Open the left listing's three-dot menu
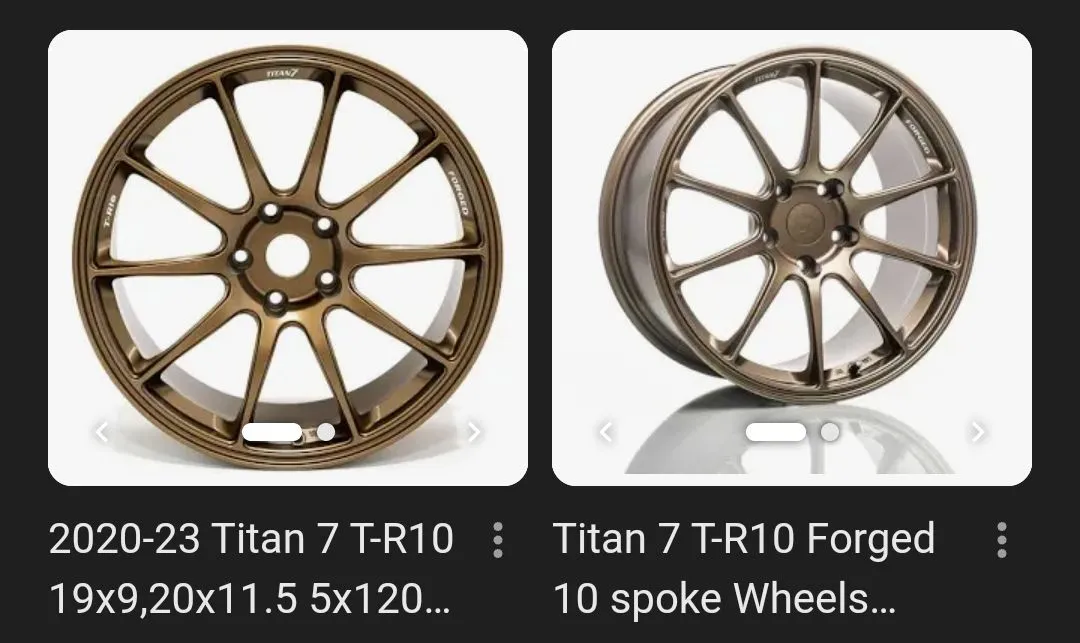1080x643 pixels. tap(497, 540)
